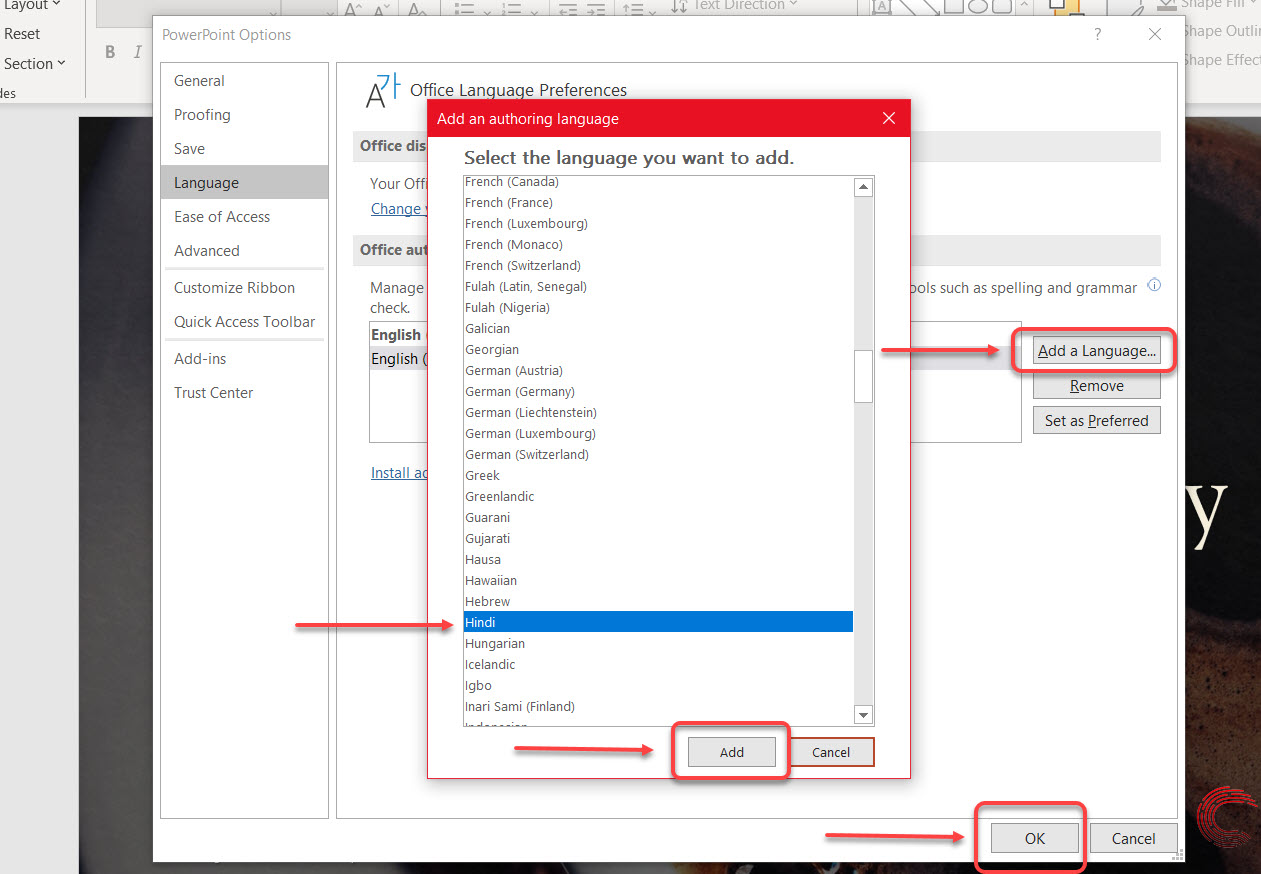Select Icelandic in the list
This screenshot has height=874, width=1261.
658,664
